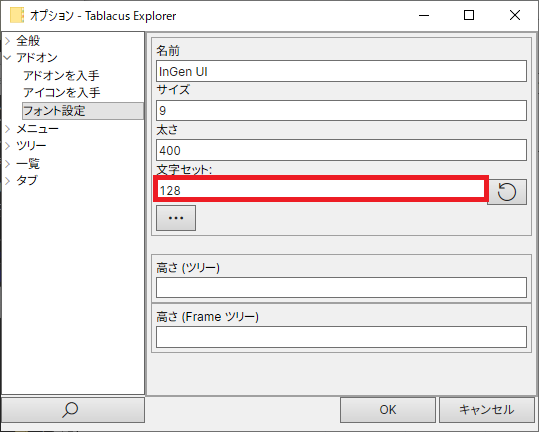Minimize the オプション window
539x432 pixels.
[x=424, y=15]
